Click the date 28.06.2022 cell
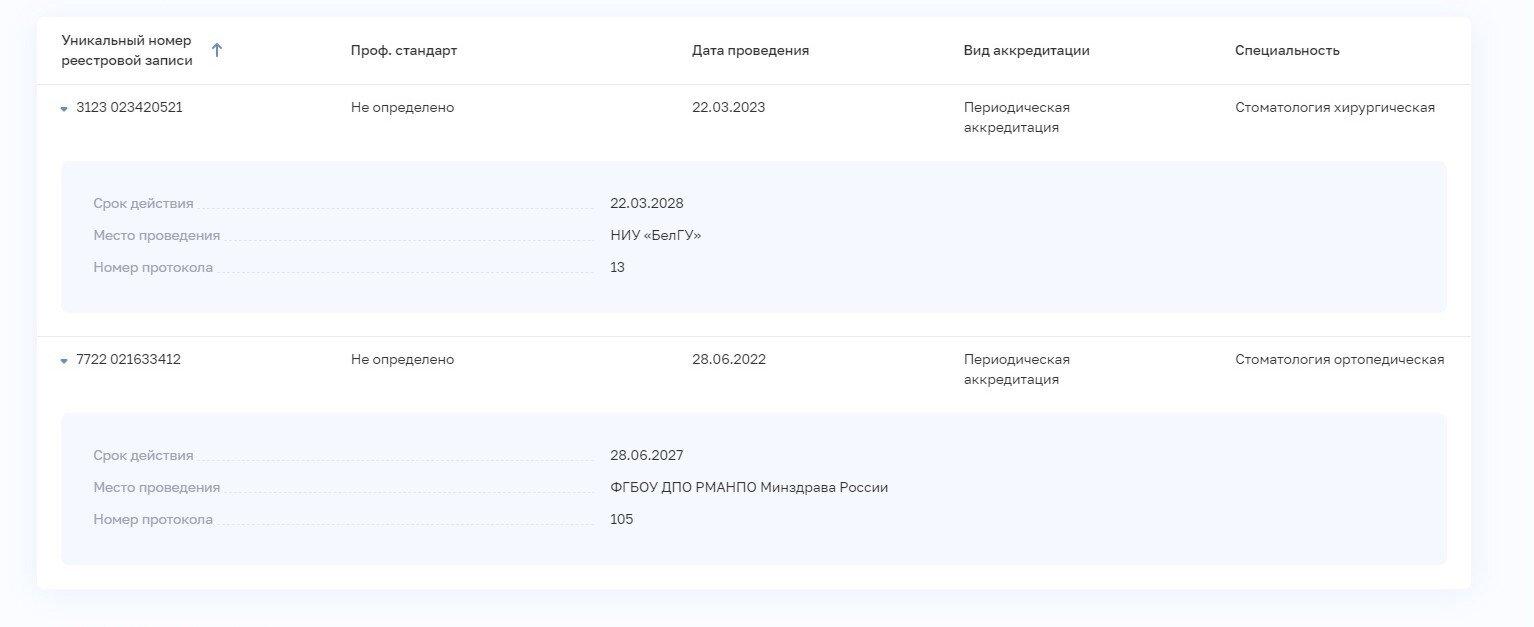Image resolution: width=1534 pixels, height=627 pixels. click(x=729, y=359)
